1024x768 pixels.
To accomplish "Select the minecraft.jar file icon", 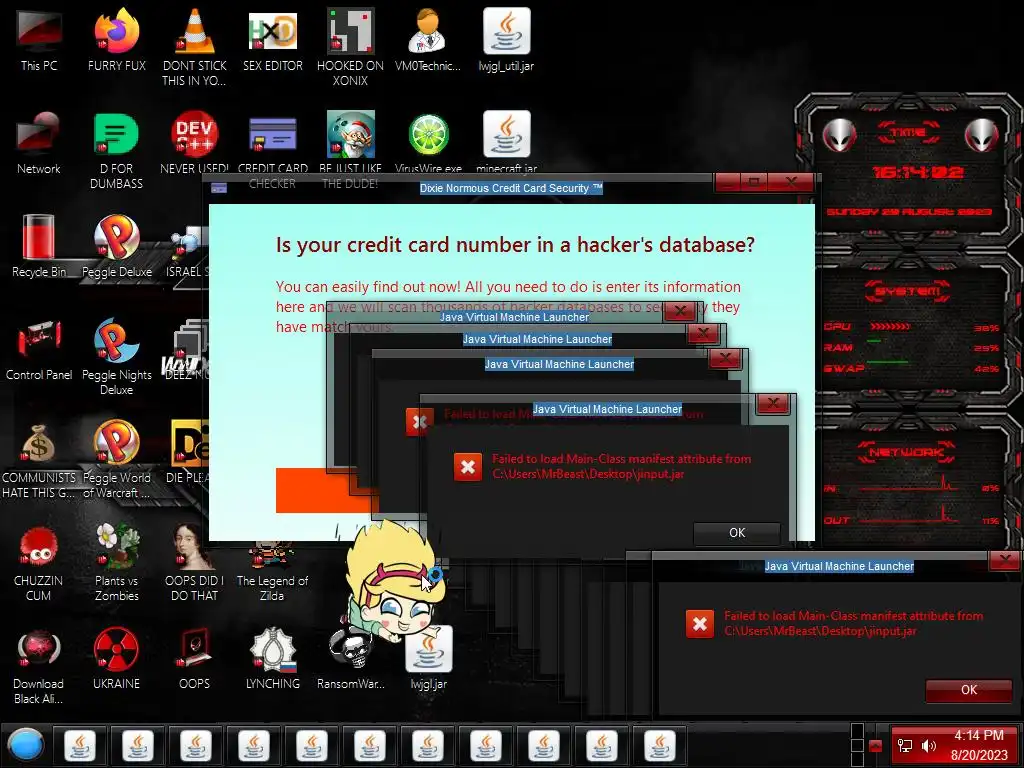I will (x=506, y=142).
